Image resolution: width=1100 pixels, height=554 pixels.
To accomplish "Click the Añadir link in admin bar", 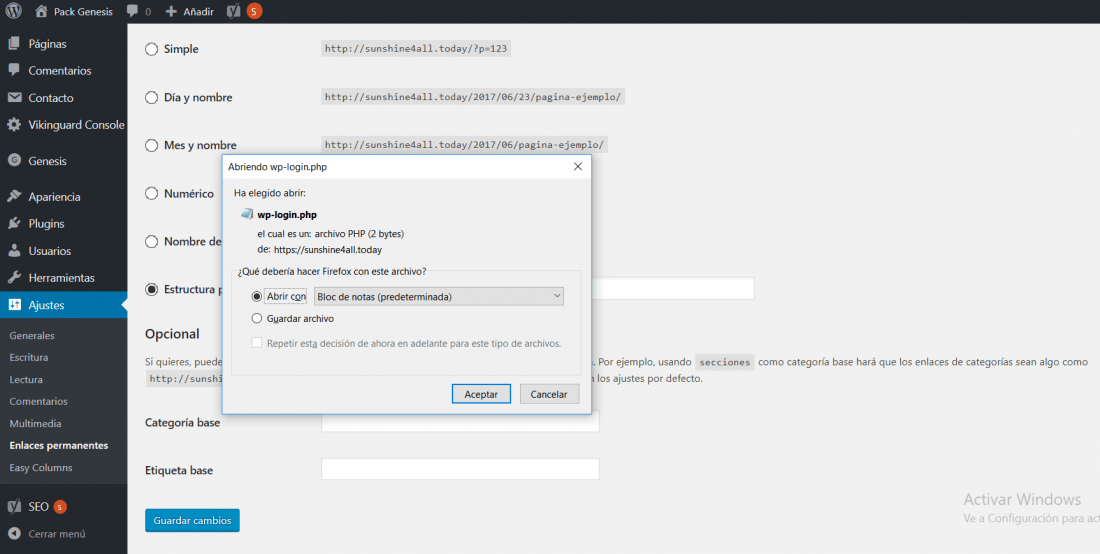I will tap(199, 12).
